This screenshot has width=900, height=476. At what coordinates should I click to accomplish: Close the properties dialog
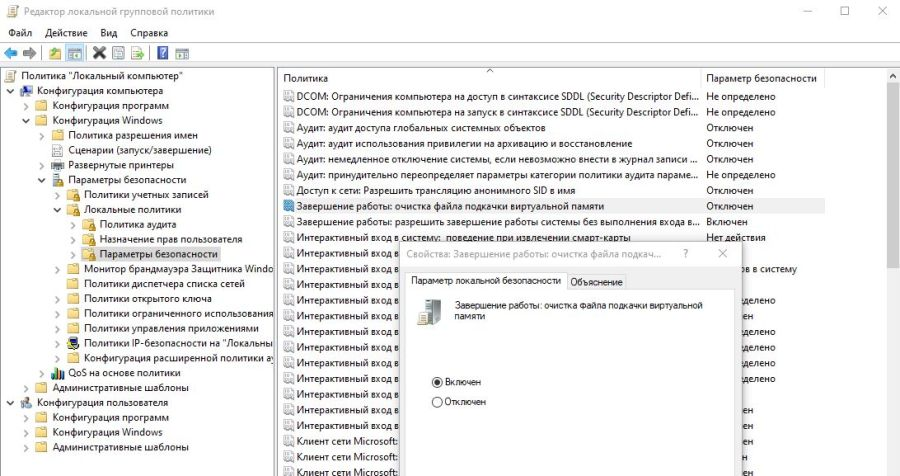pyautogui.click(x=723, y=253)
